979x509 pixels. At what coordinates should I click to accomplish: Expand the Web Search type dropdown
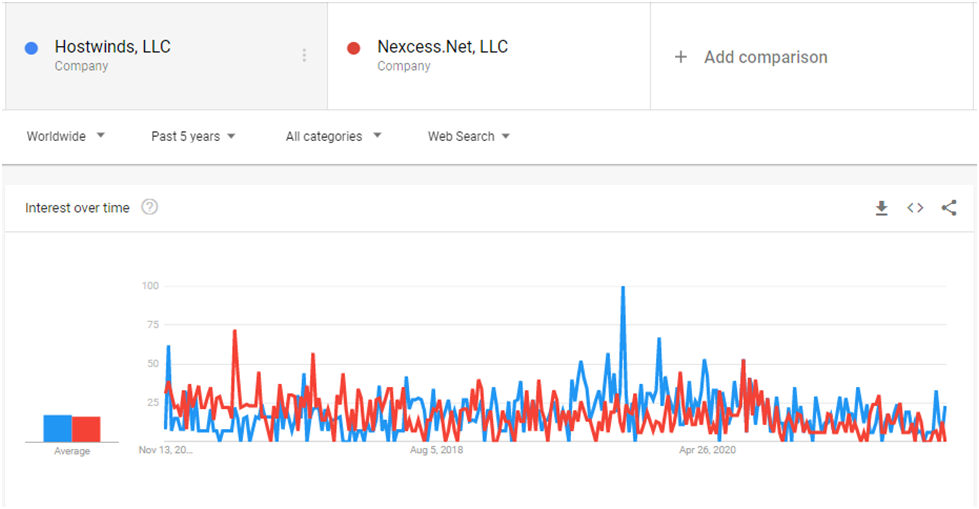click(x=469, y=136)
